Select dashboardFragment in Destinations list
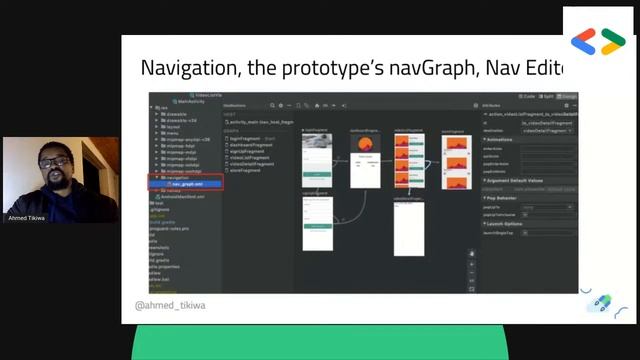The width and height of the screenshot is (640, 360). (249, 145)
